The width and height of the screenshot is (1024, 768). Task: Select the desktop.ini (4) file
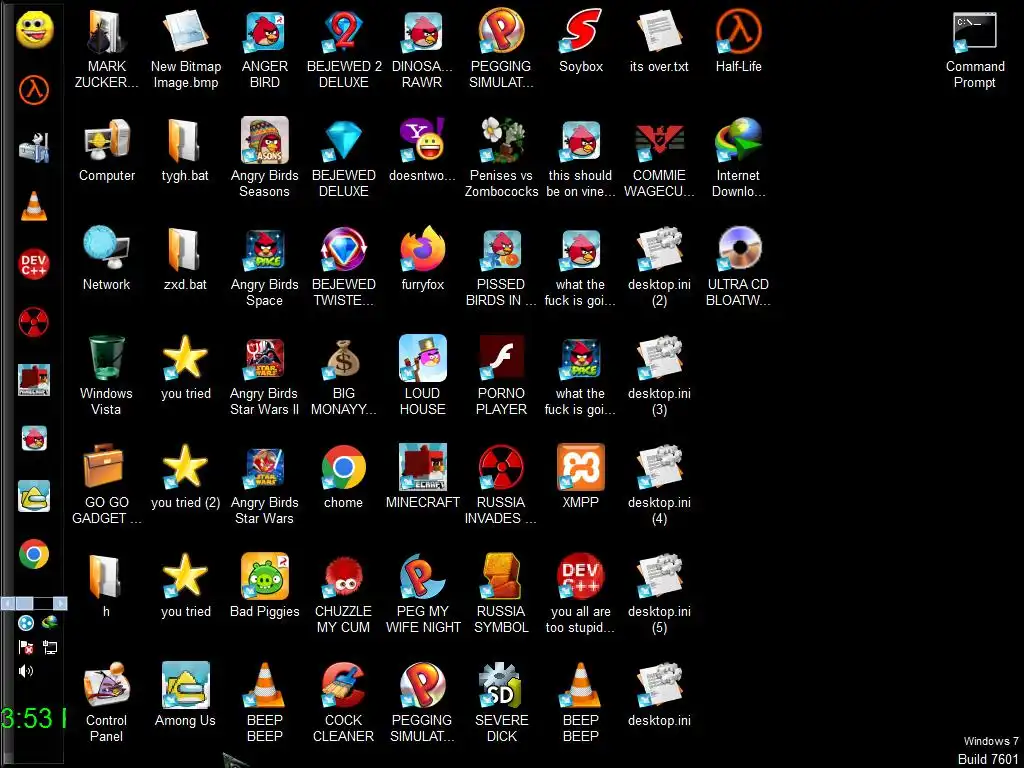click(660, 485)
